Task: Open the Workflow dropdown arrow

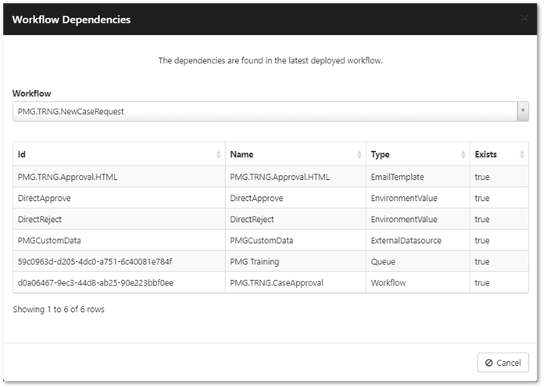Action: coord(523,111)
